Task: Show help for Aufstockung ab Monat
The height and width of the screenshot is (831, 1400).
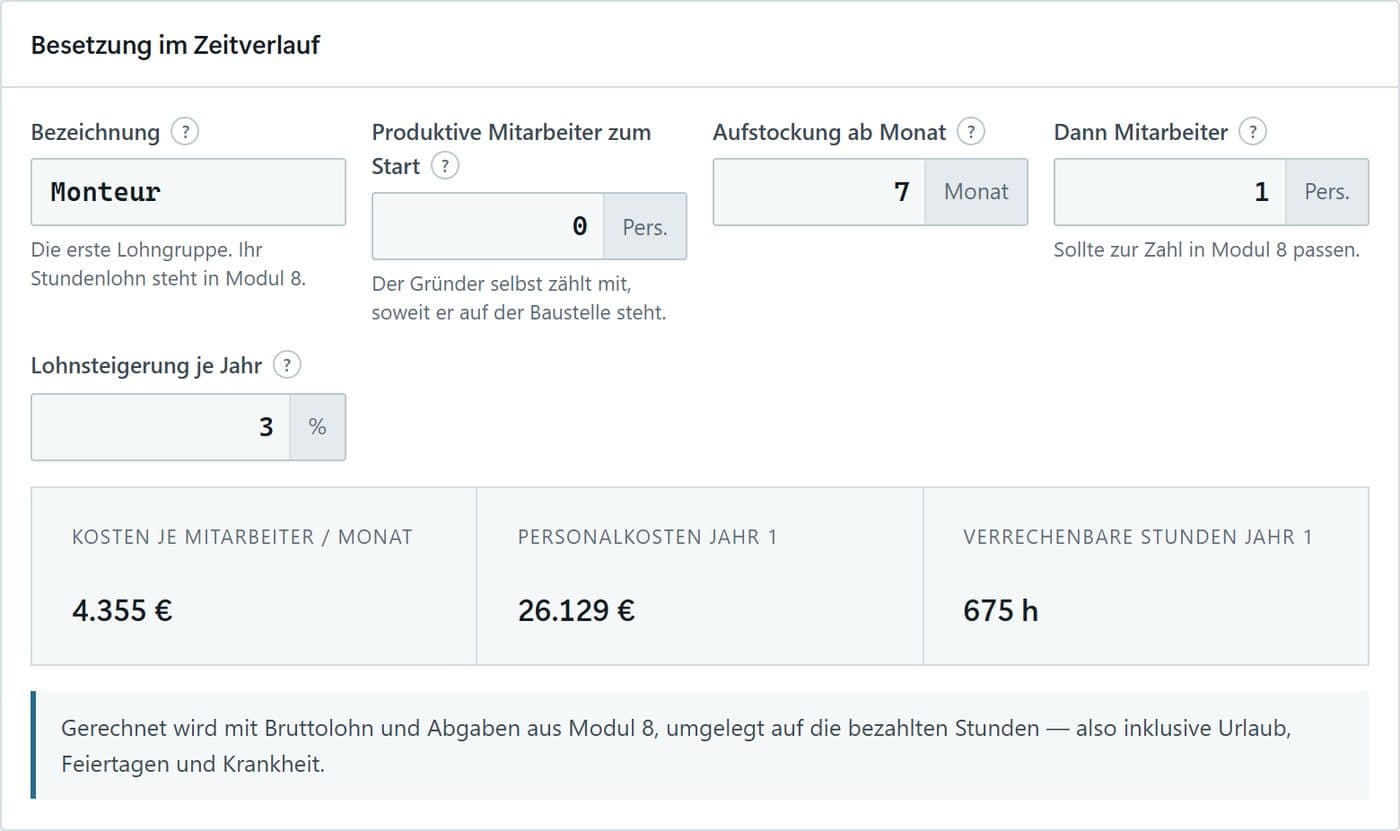Action: click(x=971, y=132)
